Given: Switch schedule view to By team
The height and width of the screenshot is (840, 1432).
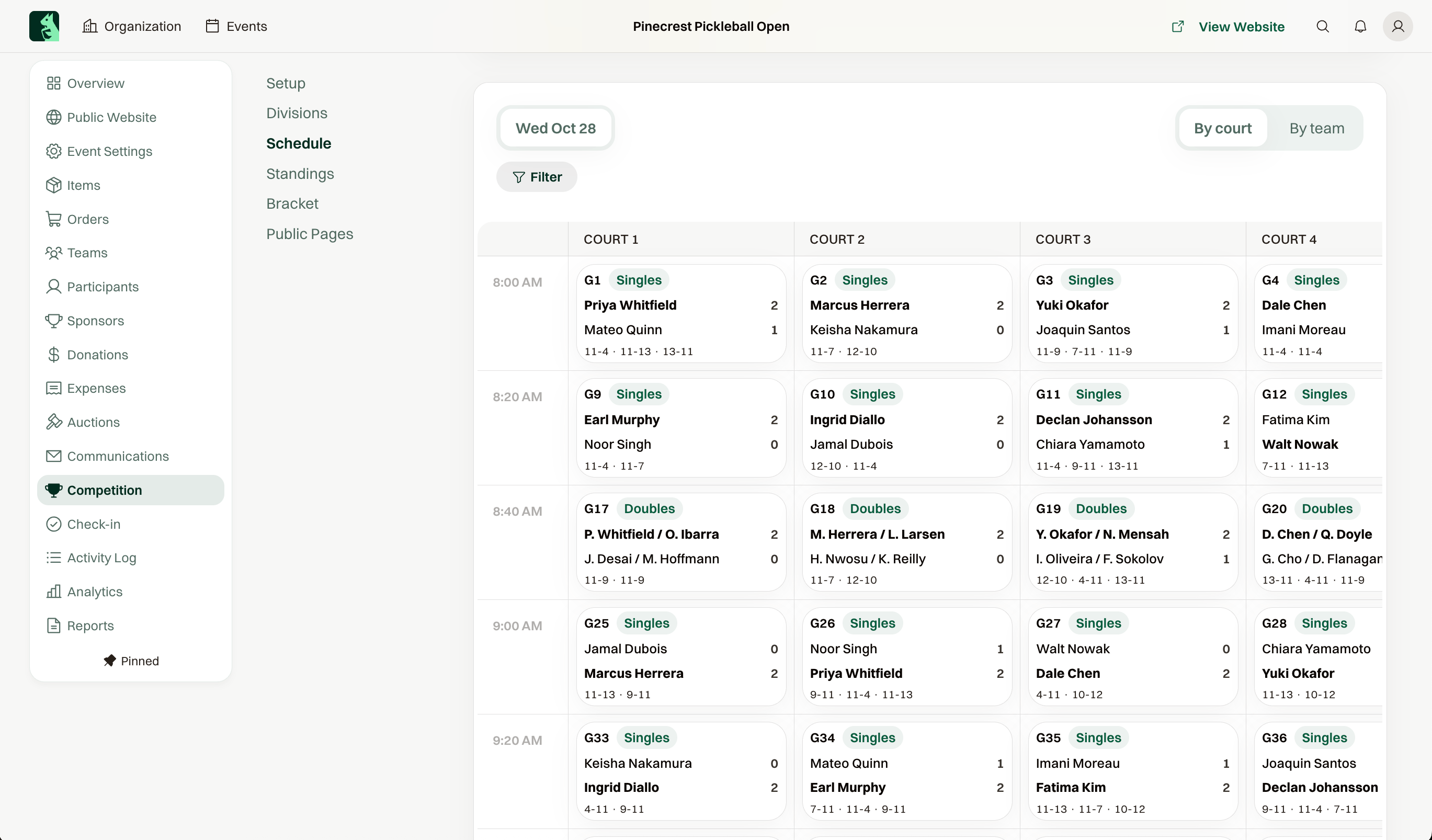Looking at the screenshot, I should click(x=1316, y=128).
